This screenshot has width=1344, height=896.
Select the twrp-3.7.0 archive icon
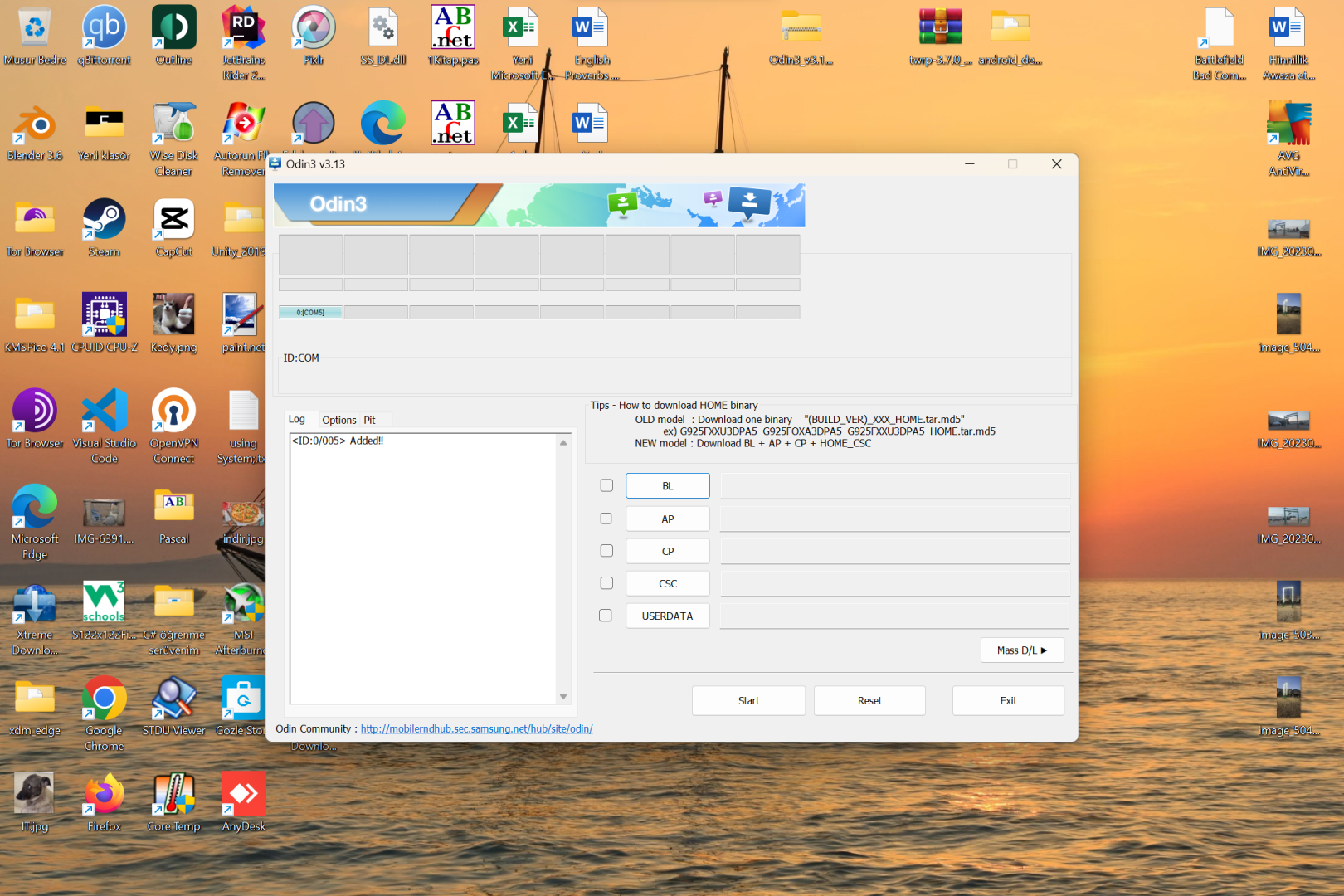[x=940, y=36]
